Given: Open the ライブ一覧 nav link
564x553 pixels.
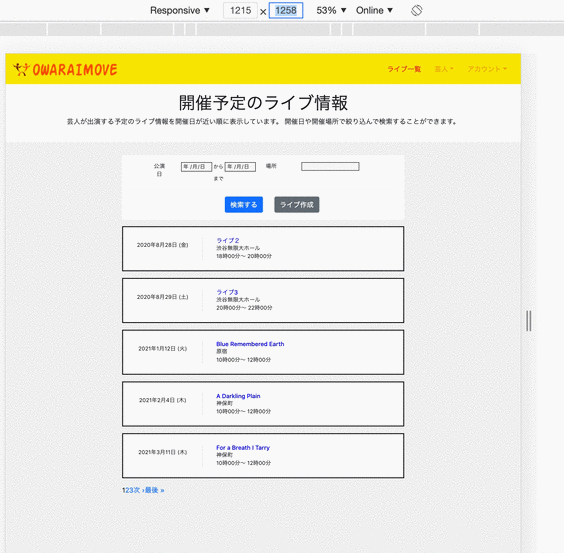Looking at the screenshot, I should tap(404, 69).
